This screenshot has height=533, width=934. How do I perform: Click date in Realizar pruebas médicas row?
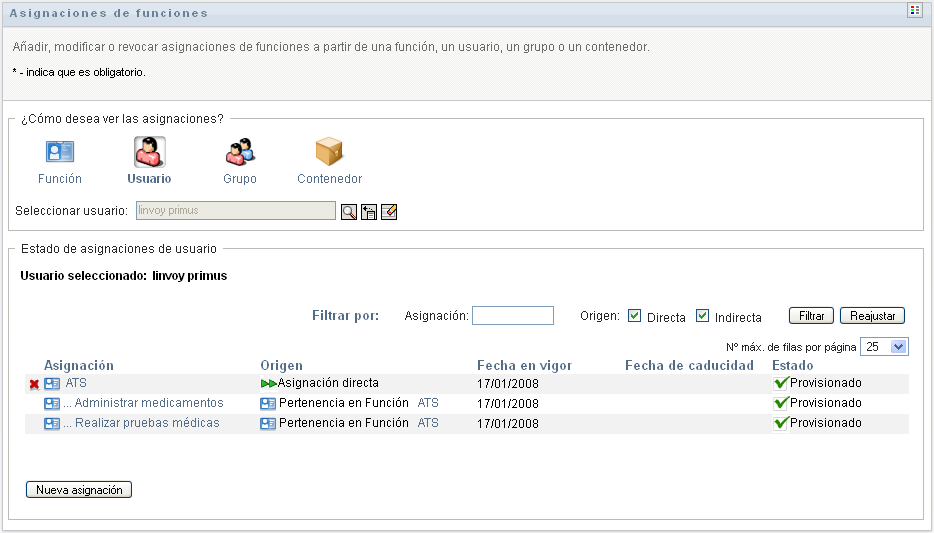click(x=508, y=423)
